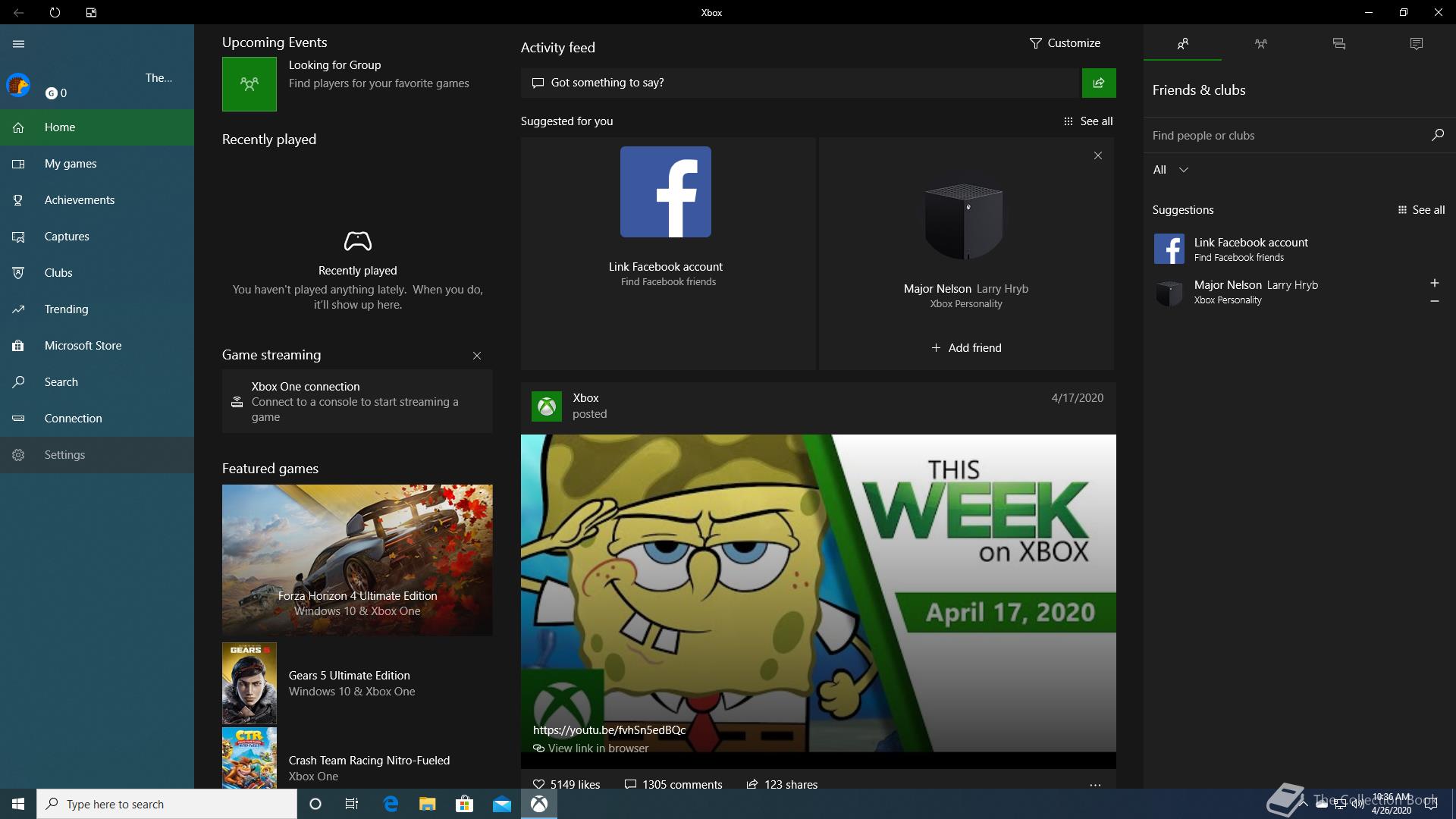Click the taskbar search box
Screen dimensions: 1456x819
coord(167,804)
